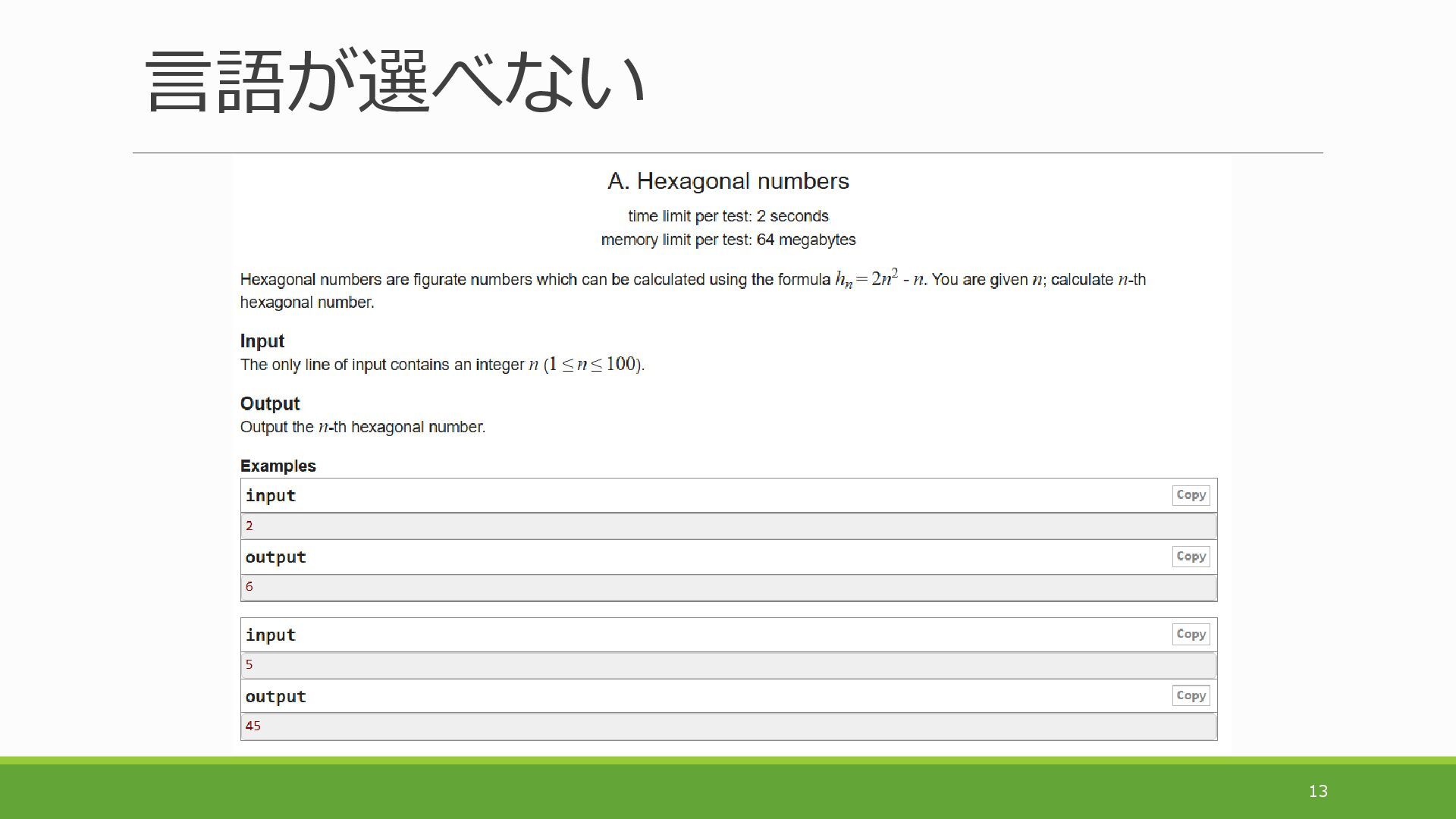Image resolution: width=1456 pixels, height=819 pixels.
Task: Copy the second example input
Action: 1191,635
